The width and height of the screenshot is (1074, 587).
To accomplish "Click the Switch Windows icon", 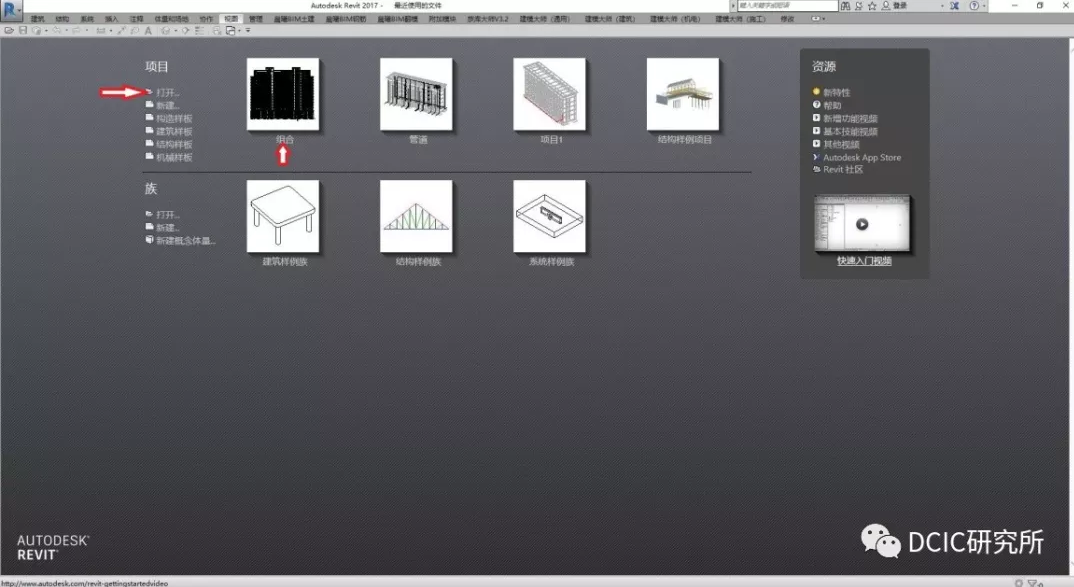I will 230,31.
